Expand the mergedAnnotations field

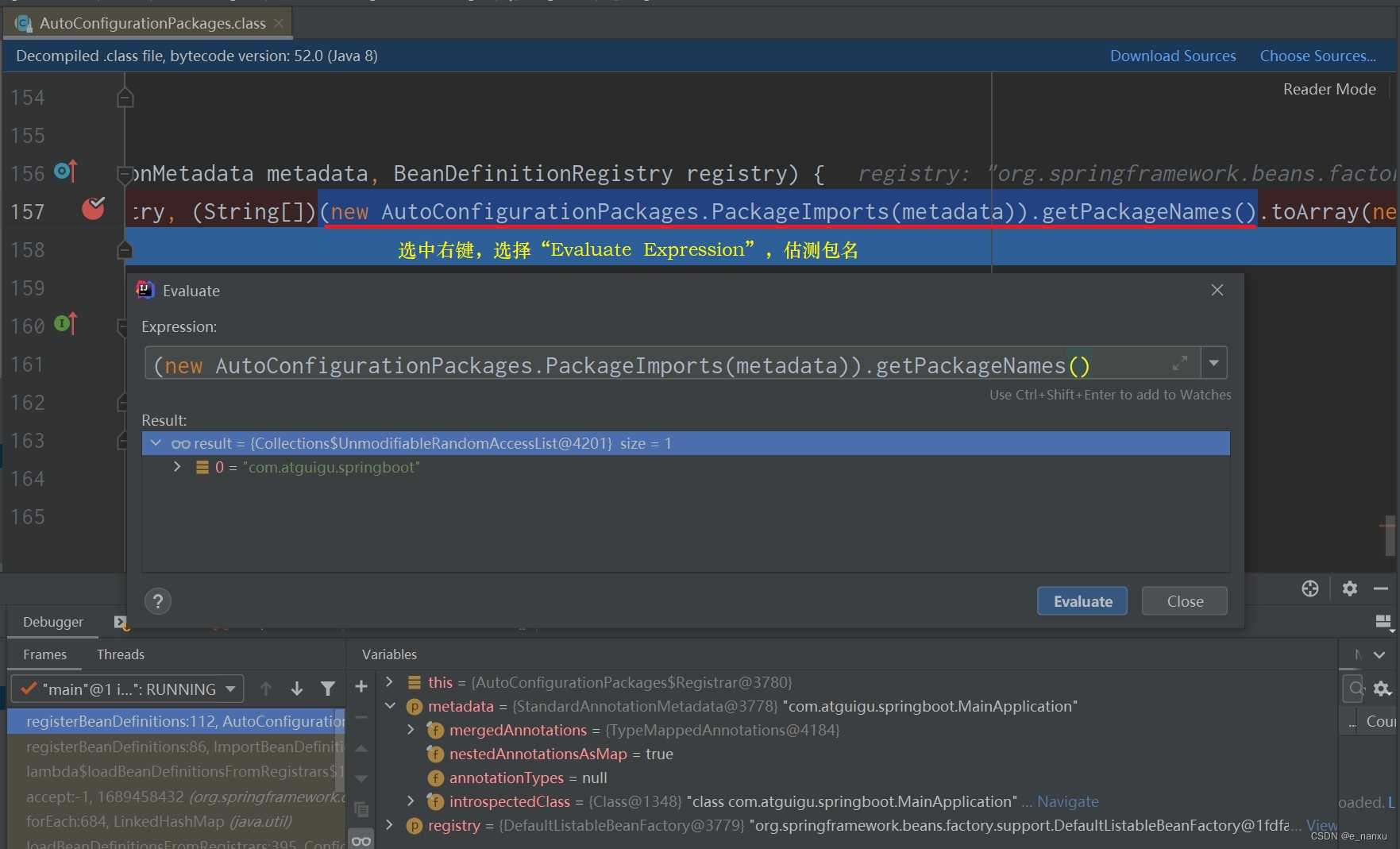point(411,730)
